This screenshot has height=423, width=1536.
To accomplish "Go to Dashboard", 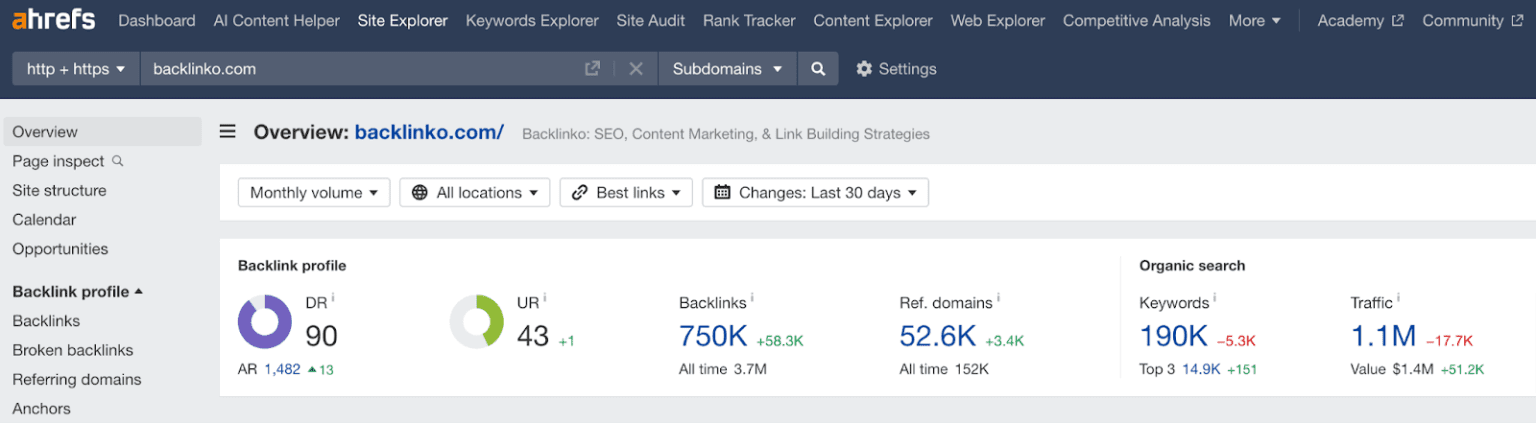I will tap(157, 20).
